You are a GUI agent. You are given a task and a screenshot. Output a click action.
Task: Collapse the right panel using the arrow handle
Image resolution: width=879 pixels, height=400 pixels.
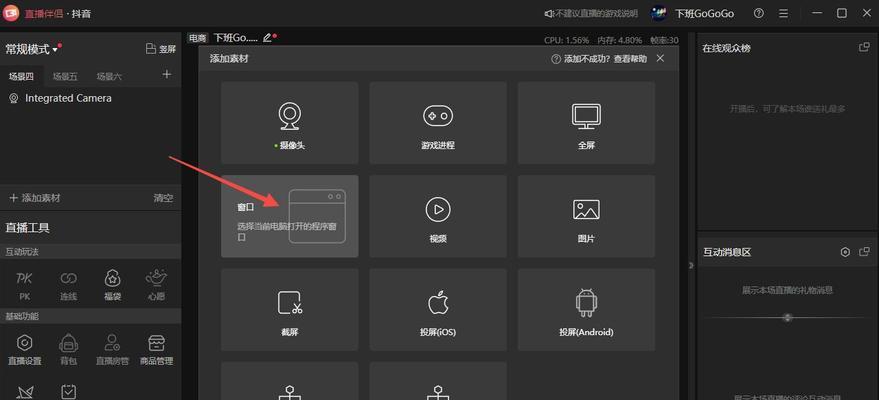point(691,264)
